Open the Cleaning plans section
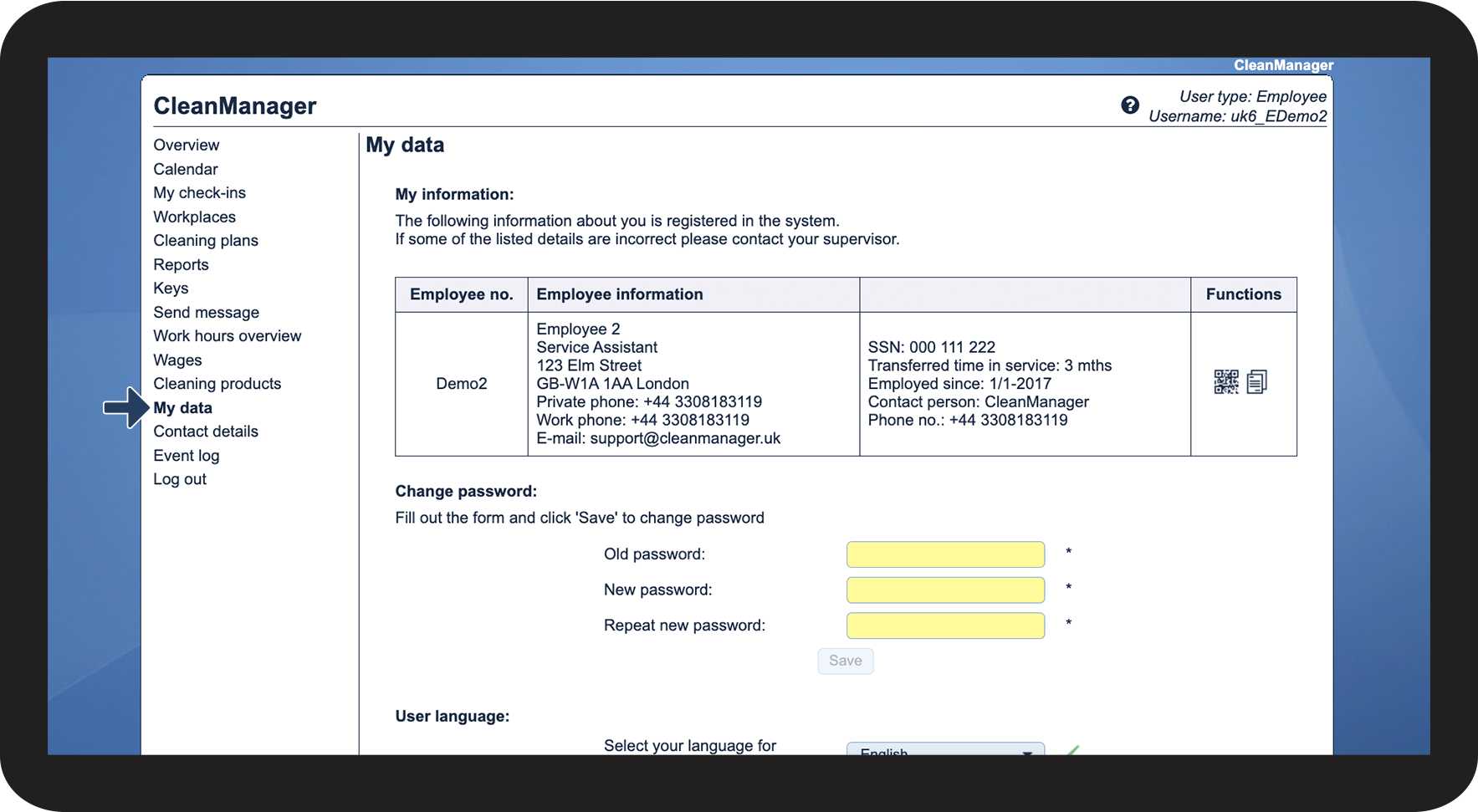Image resolution: width=1478 pixels, height=812 pixels. pyautogui.click(x=206, y=241)
